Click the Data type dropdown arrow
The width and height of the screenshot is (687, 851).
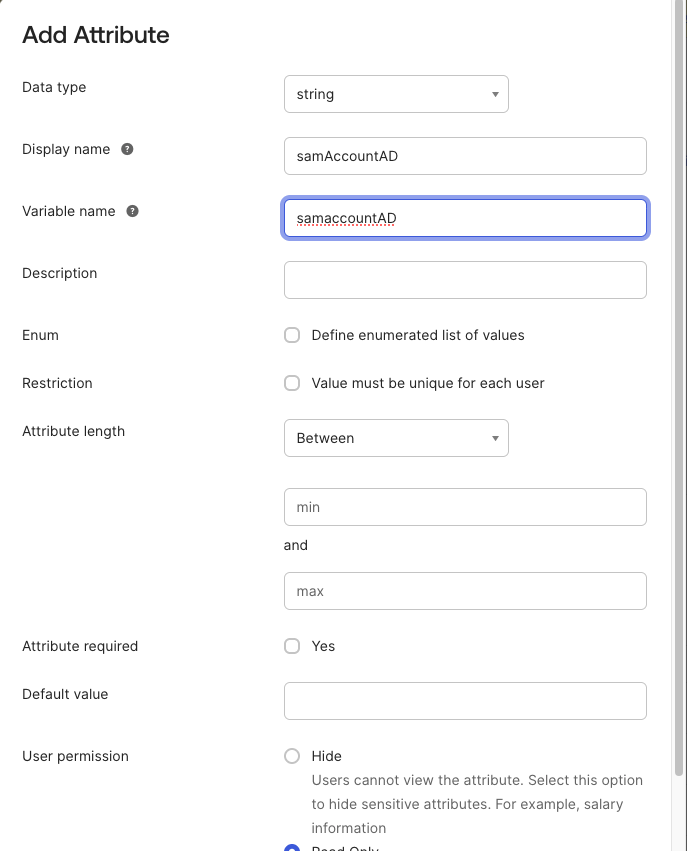tap(495, 93)
